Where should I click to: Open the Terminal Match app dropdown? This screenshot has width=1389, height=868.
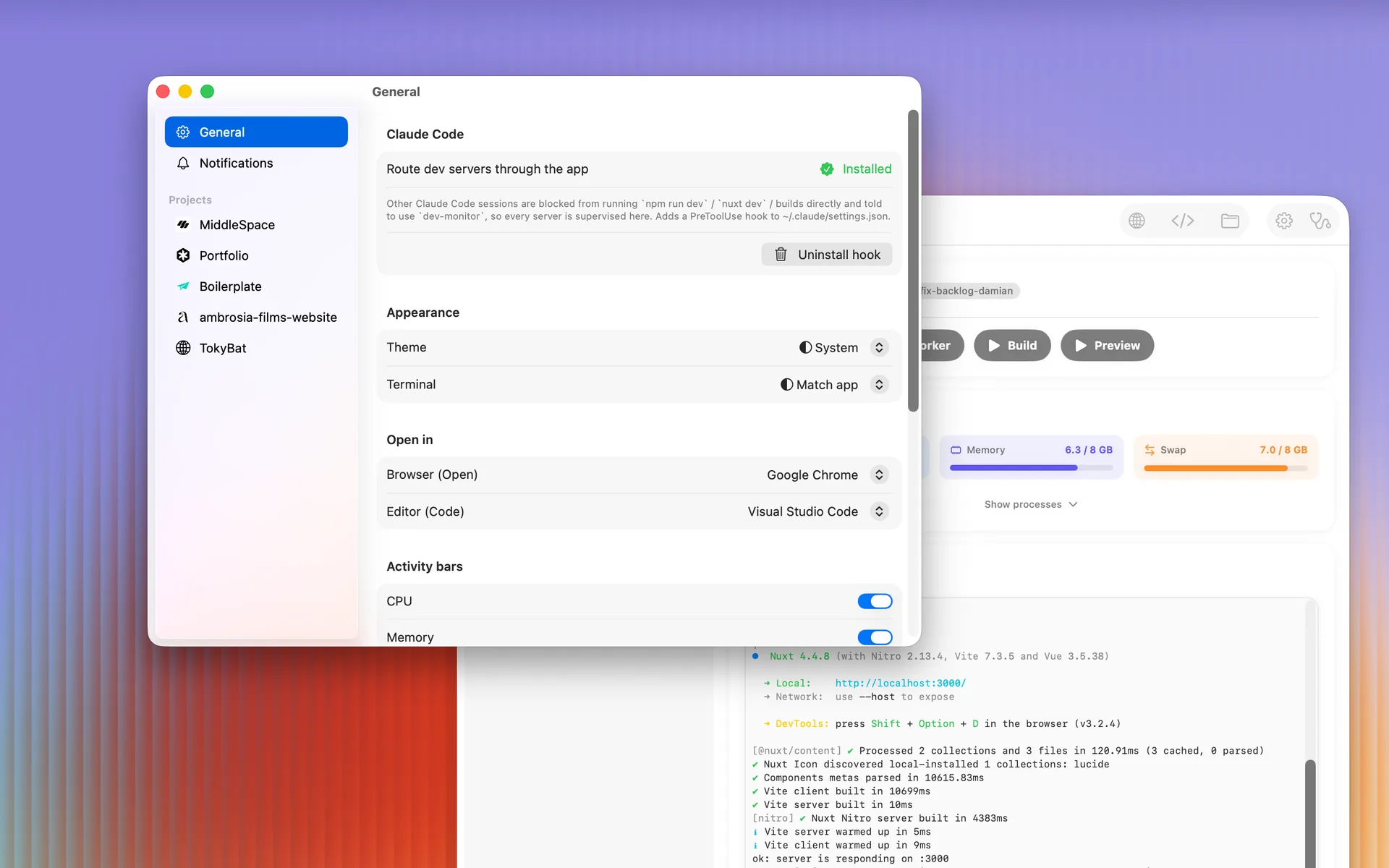(x=833, y=384)
